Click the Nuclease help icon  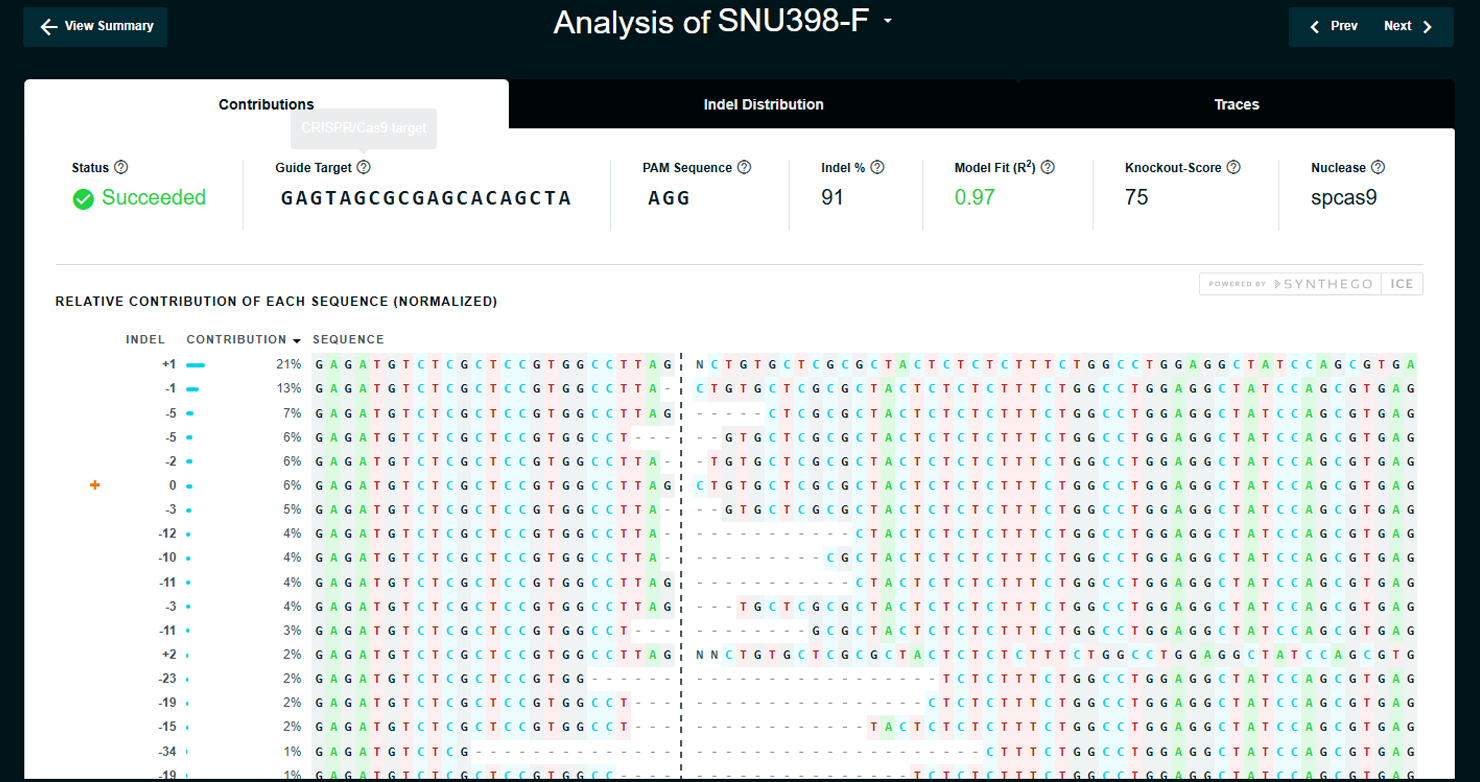(x=1378, y=168)
